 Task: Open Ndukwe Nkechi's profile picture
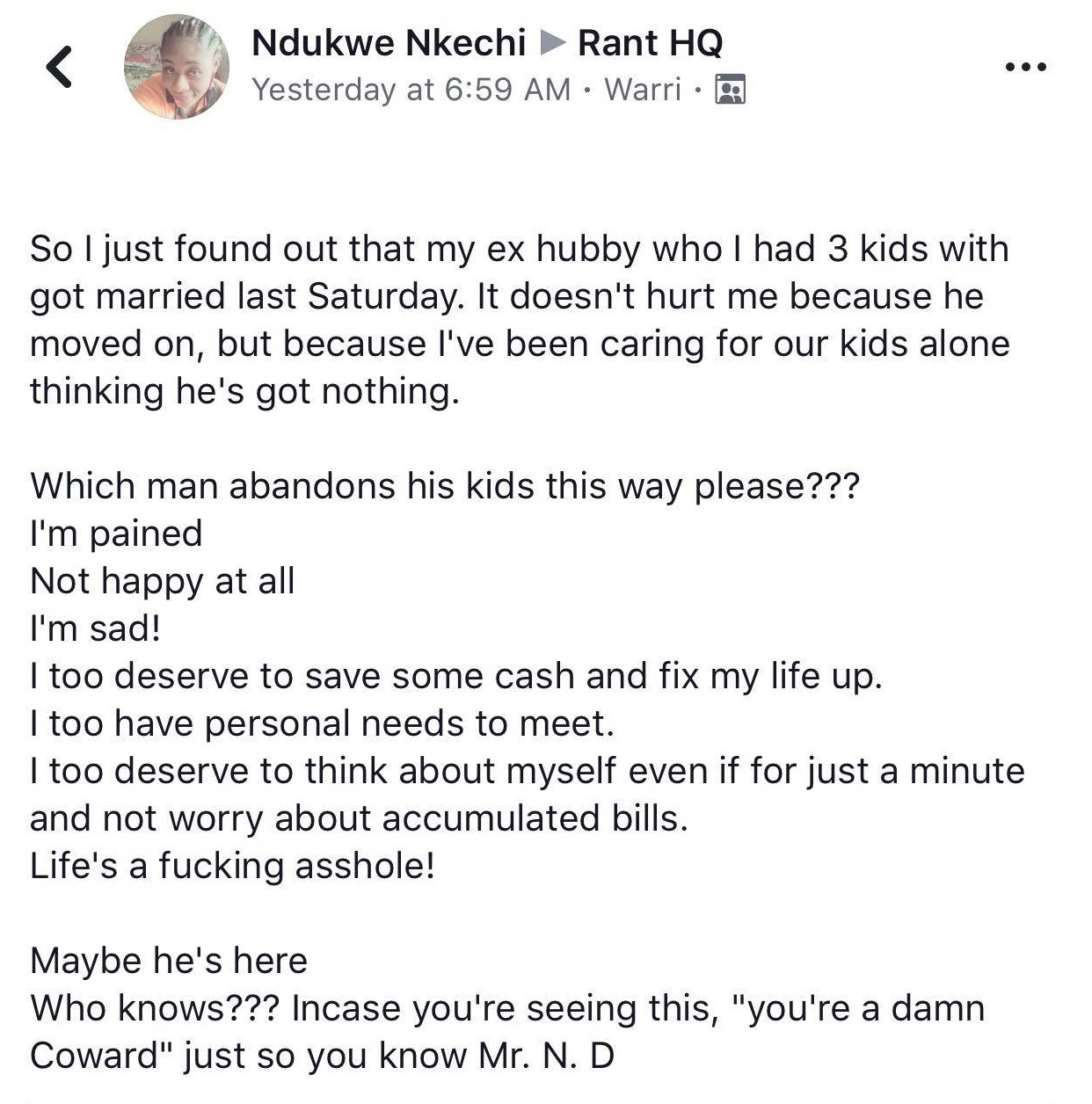point(178,67)
